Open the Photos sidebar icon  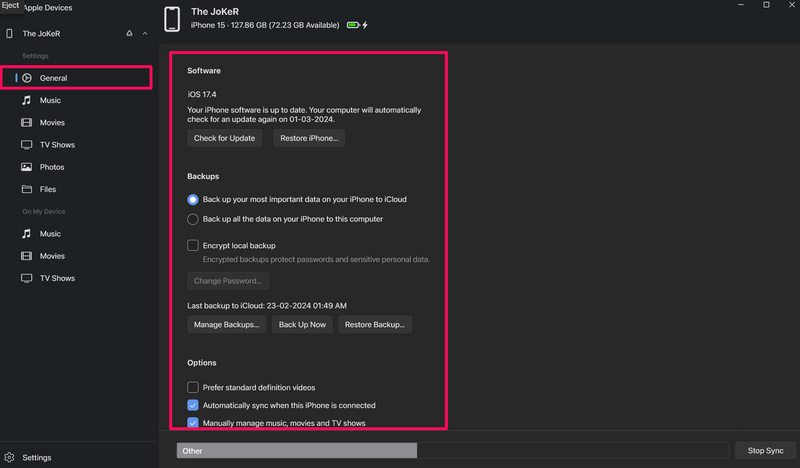pyautogui.click(x=27, y=167)
